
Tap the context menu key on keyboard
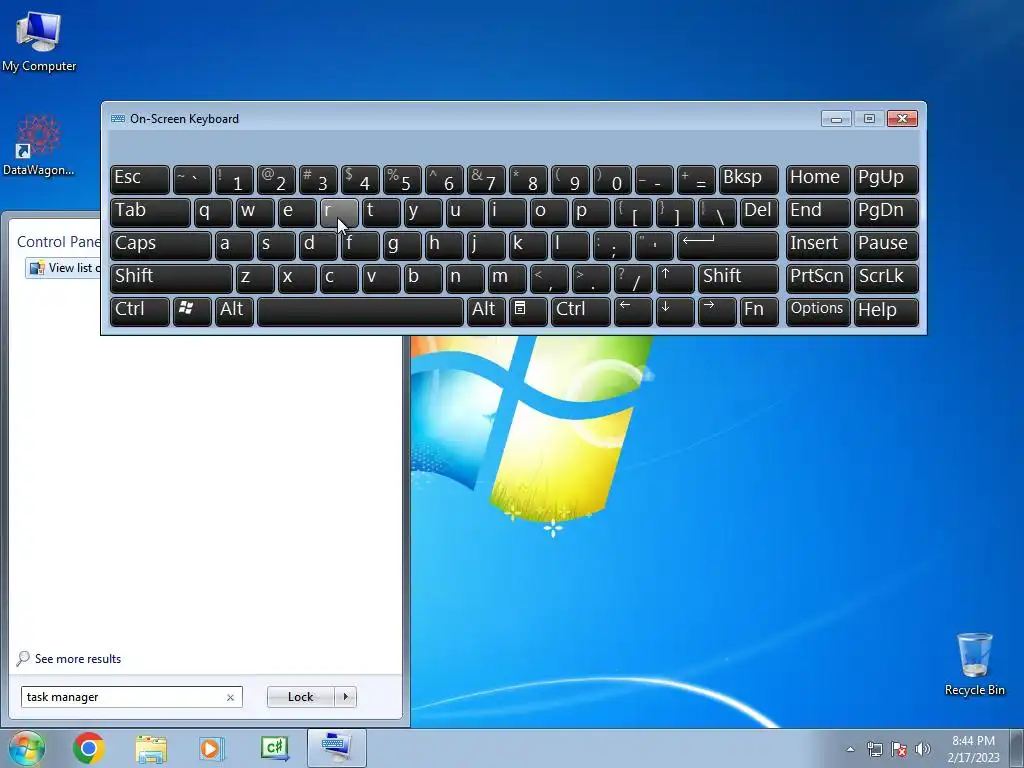point(528,312)
